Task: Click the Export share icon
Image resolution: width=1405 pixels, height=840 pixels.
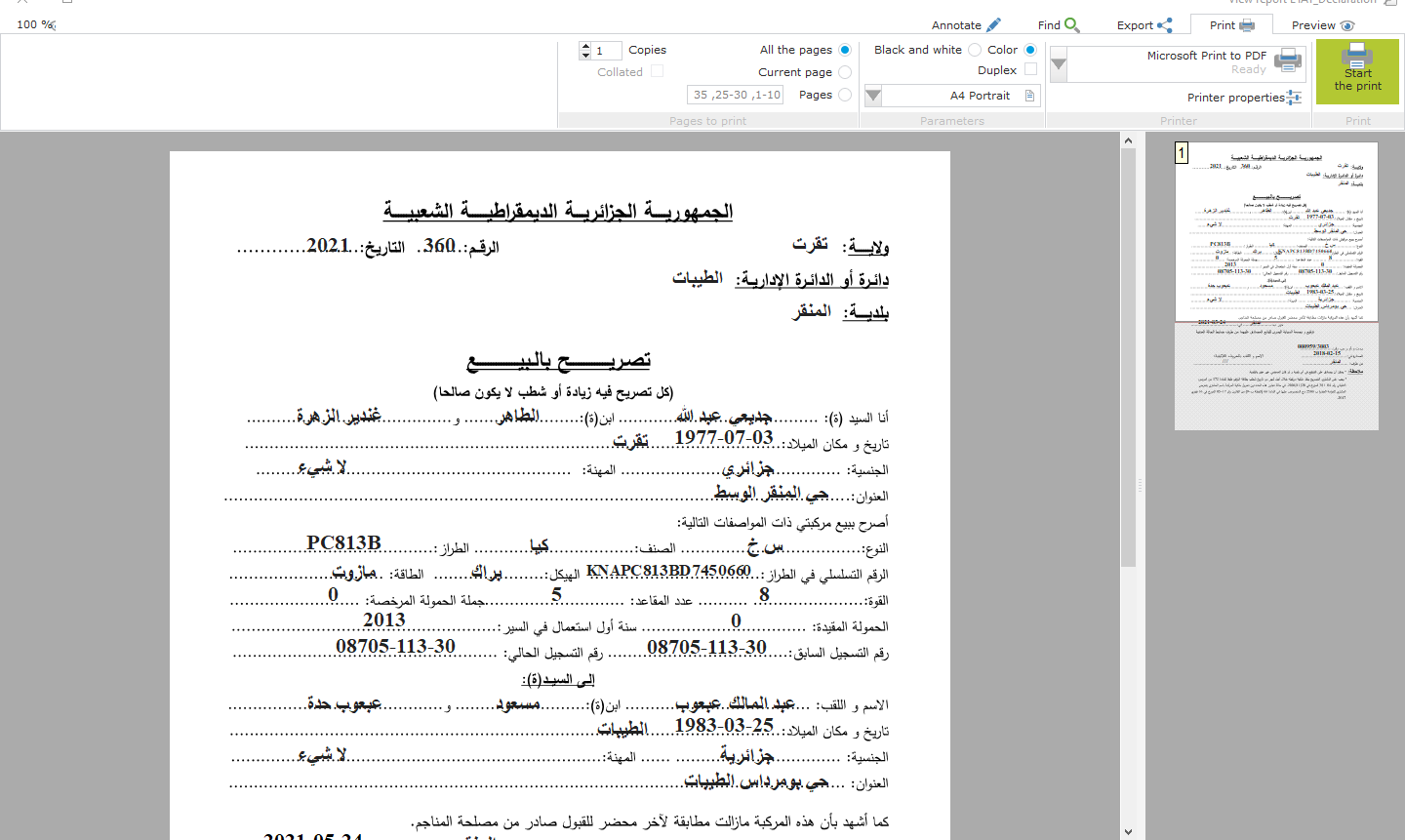Action: click(1164, 25)
